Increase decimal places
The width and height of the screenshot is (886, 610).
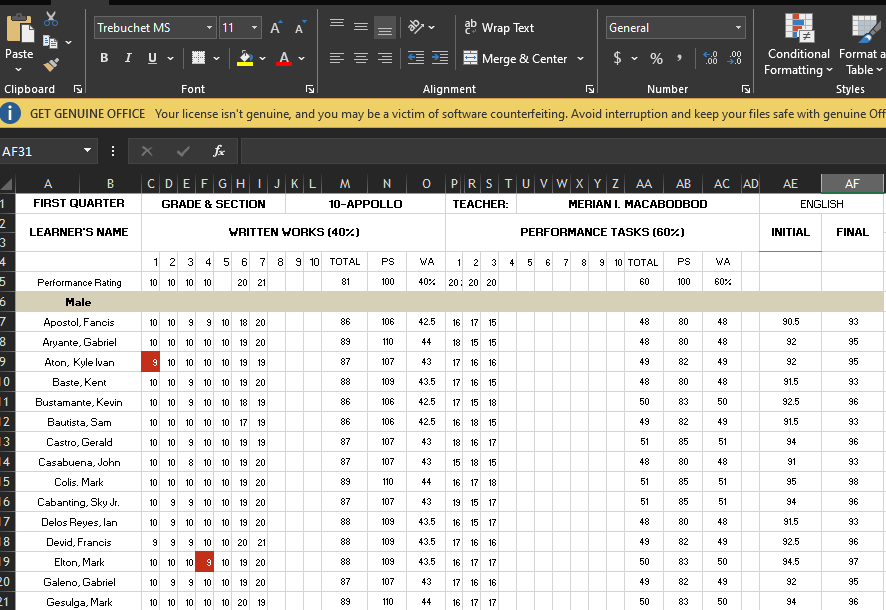(x=710, y=58)
